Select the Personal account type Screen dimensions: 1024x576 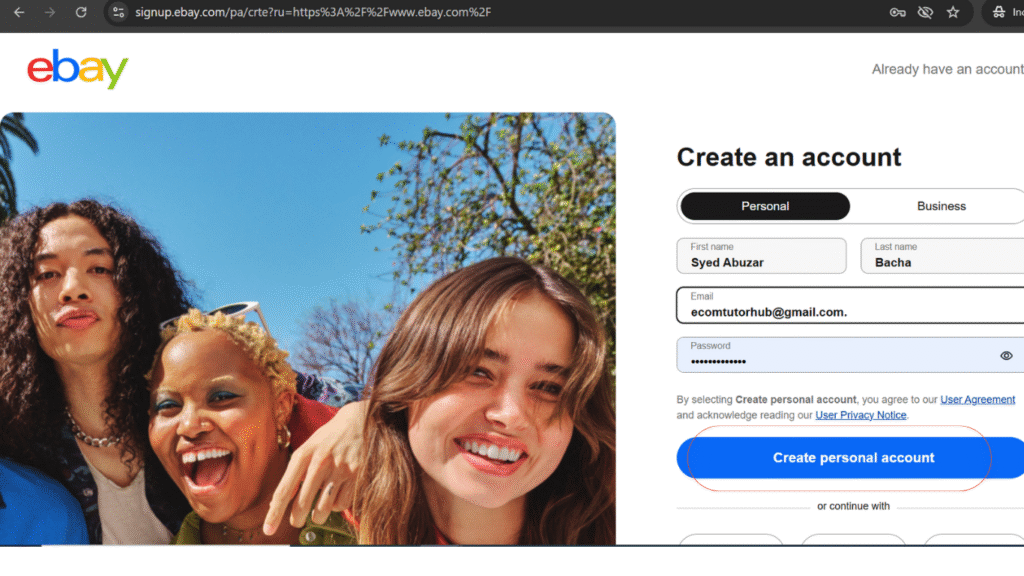[764, 205]
